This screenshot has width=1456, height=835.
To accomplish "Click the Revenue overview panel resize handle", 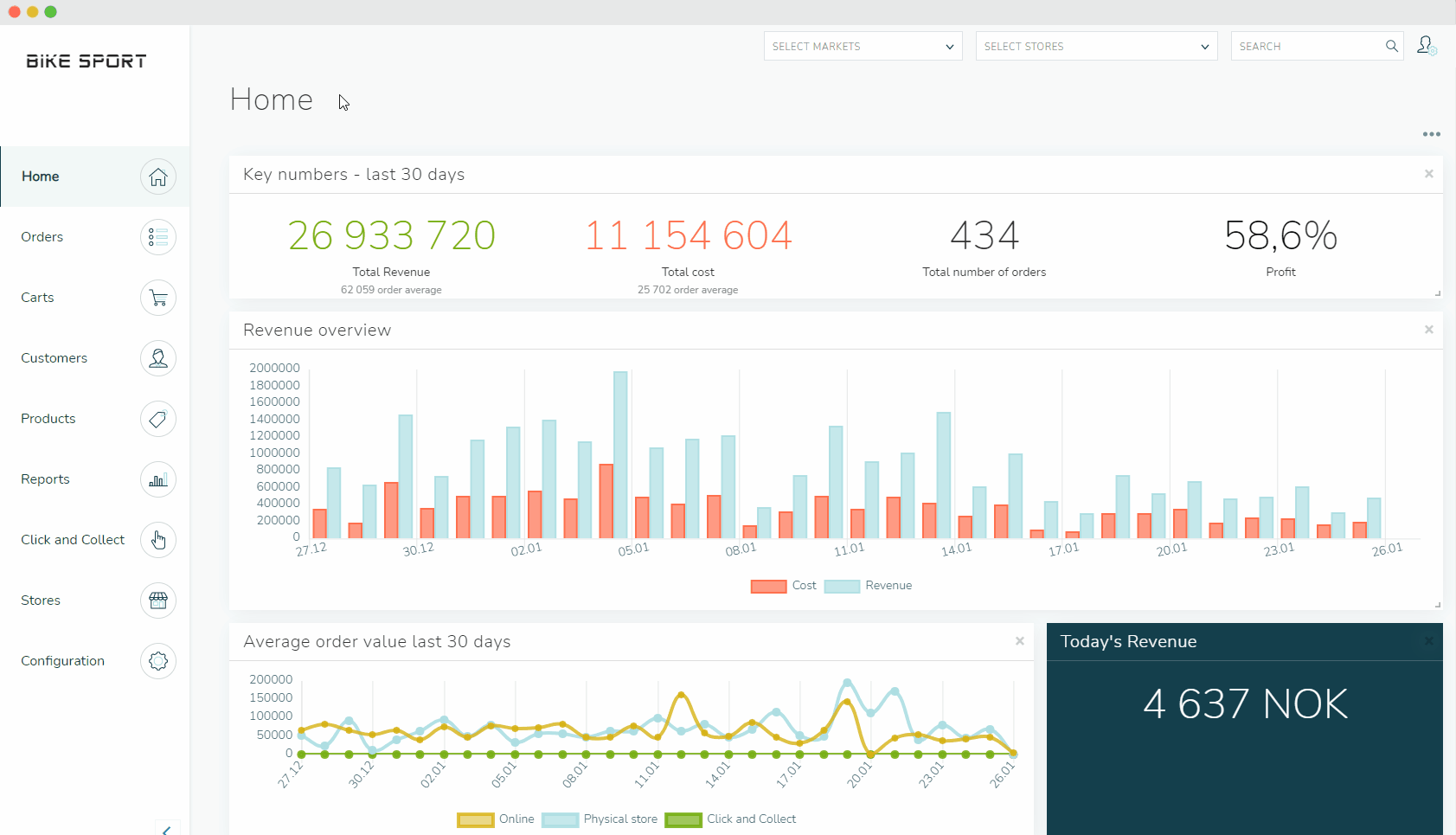I will 1438,605.
